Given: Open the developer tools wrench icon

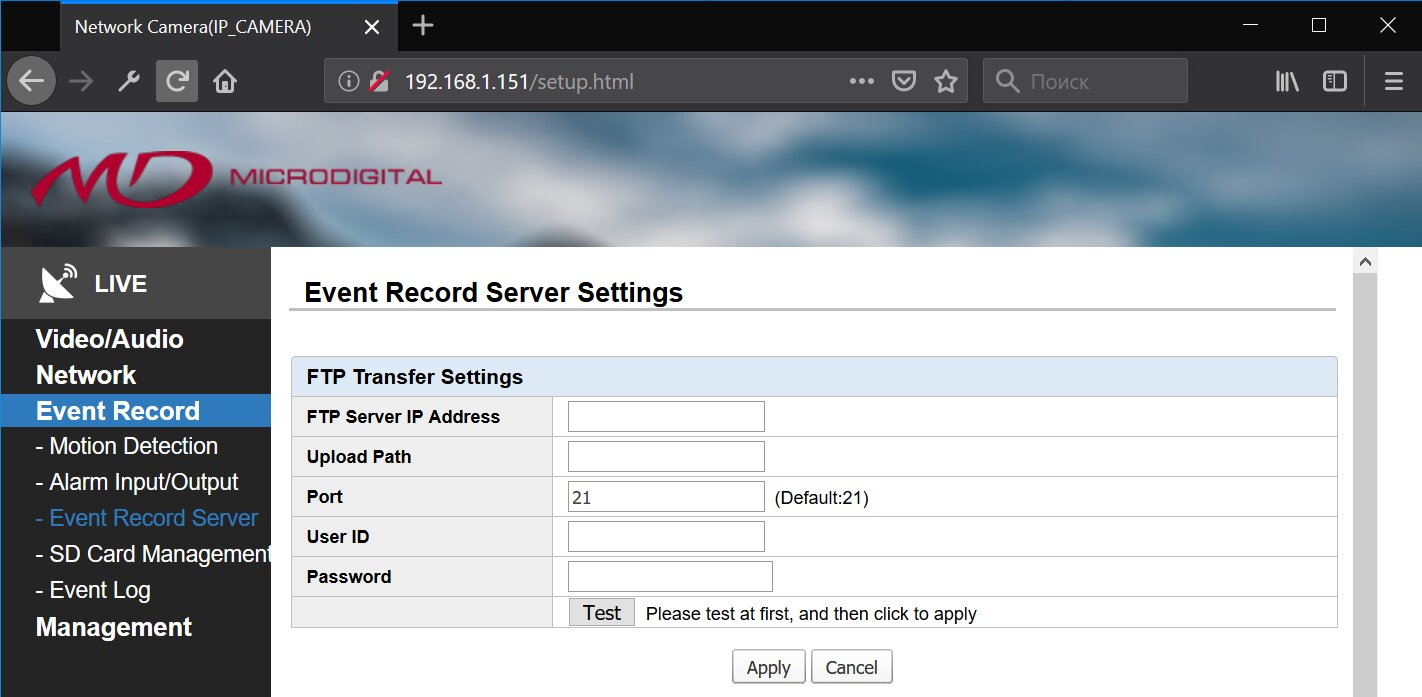Looking at the screenshot, I should 129,82.
